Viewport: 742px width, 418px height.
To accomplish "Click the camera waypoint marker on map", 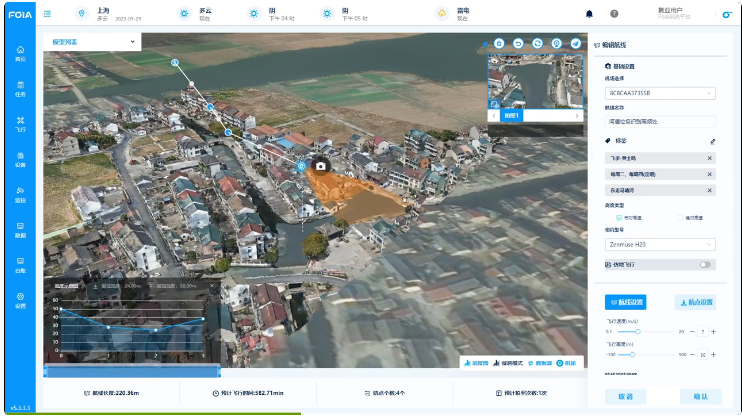I will coord(321,166).
